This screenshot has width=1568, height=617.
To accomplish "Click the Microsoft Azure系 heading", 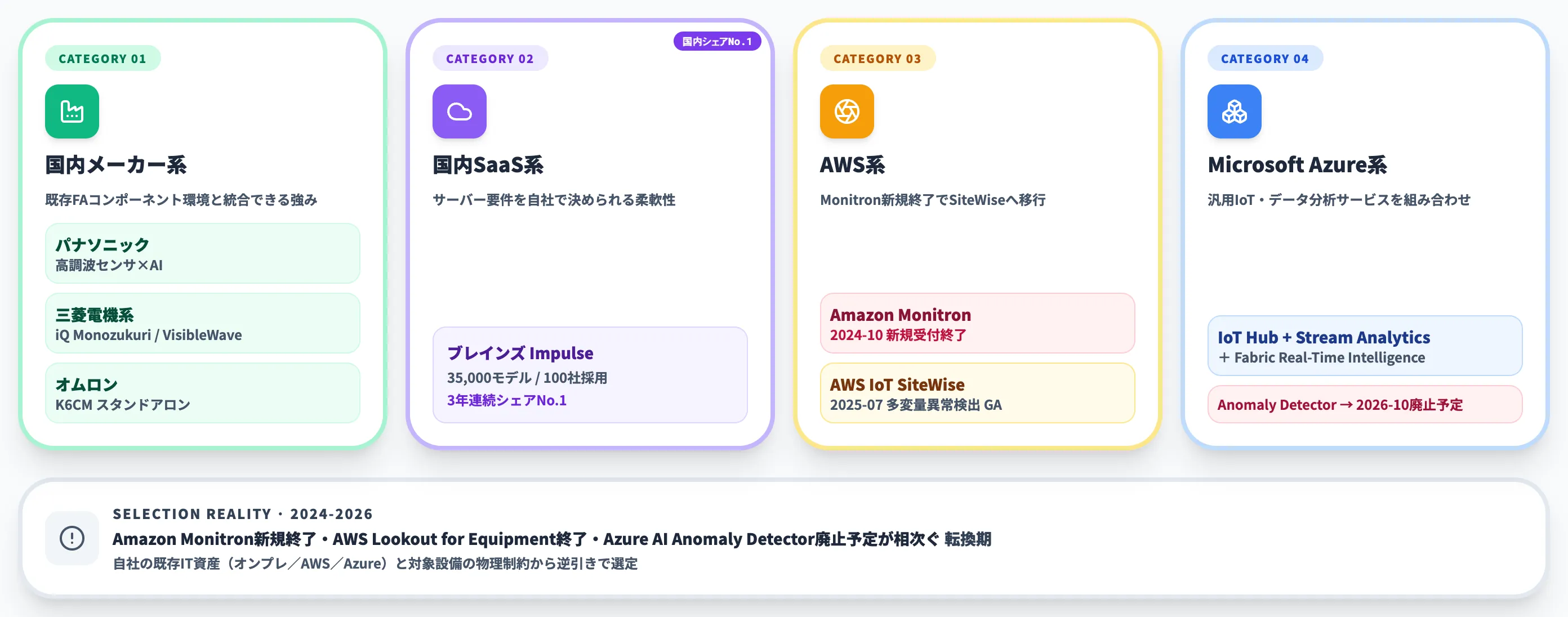I will pyautogui.click(x=1297, y=165).
